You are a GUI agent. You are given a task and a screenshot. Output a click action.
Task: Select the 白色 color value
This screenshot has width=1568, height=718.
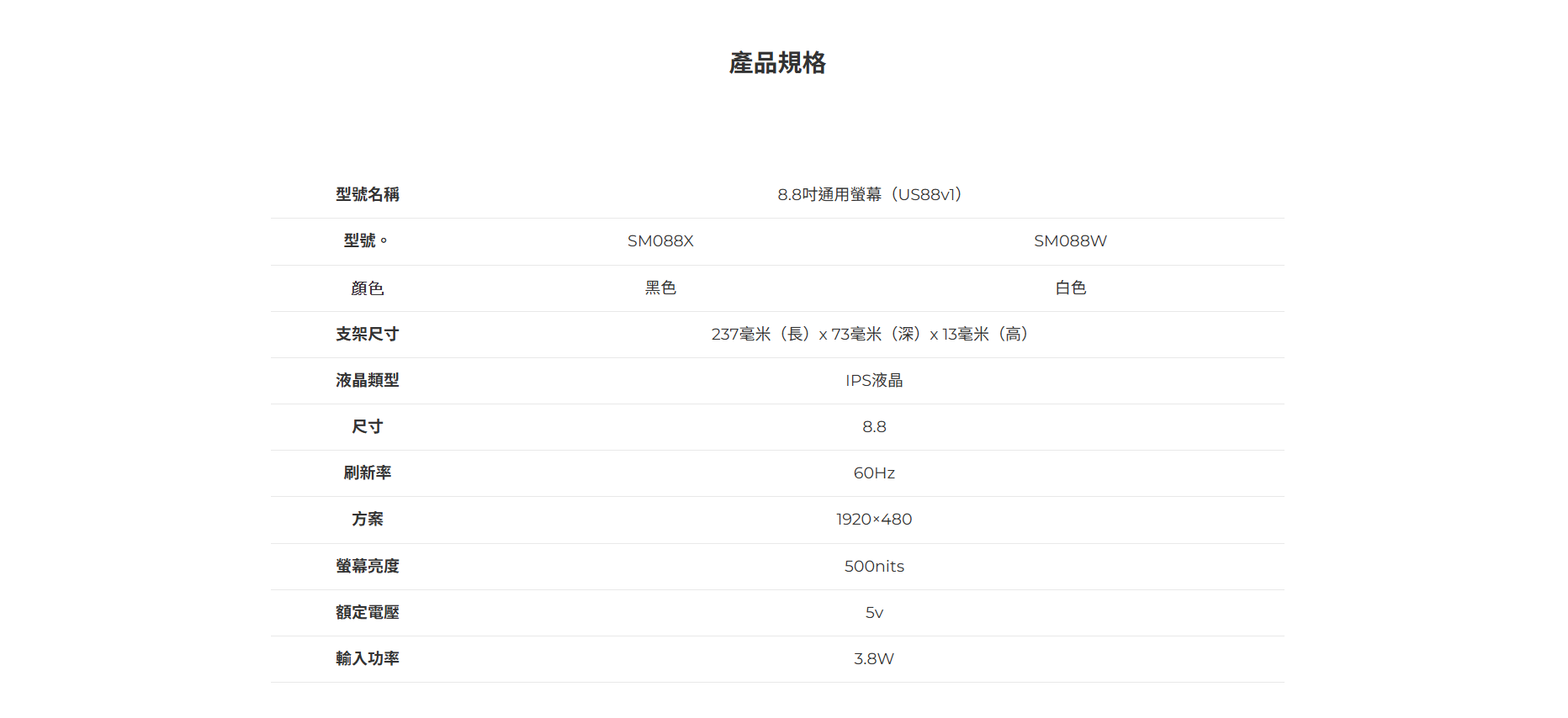click(1070, 288)
